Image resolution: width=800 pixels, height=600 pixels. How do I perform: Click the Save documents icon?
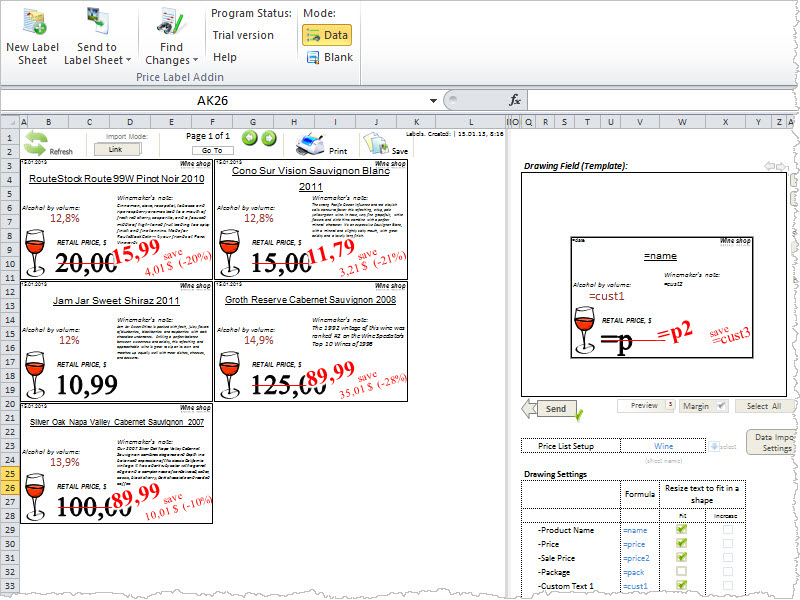[376, 144]
